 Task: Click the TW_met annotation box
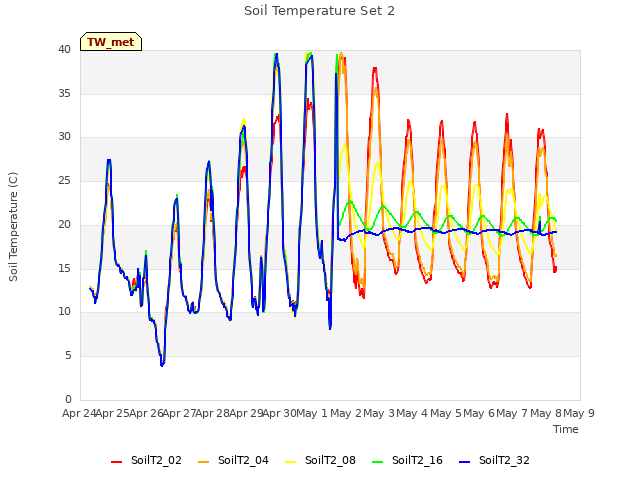tap(111, 42)
